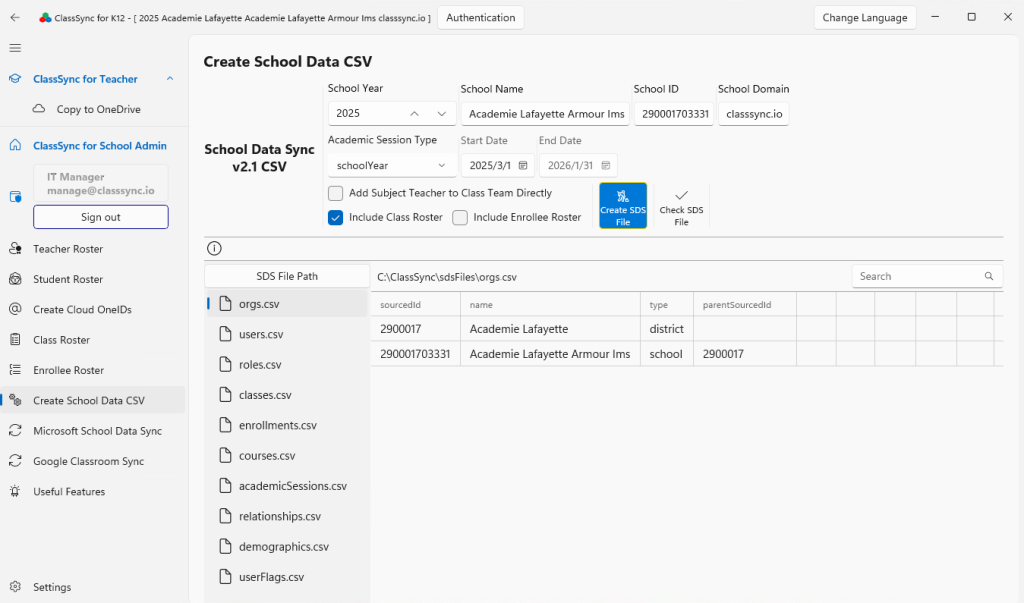This screenshot has width=1024, height=603.
Task: Select demographics.csv in file list
Action: click(287, 547)
